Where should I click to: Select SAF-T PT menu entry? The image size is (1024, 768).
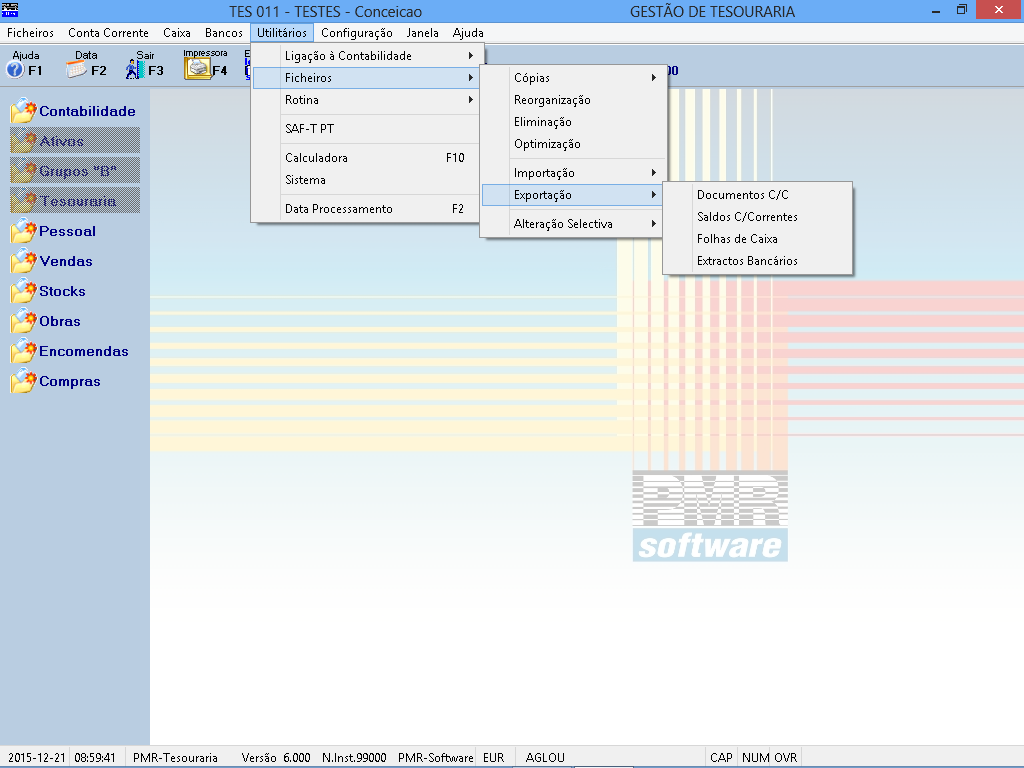coord(367,129)
